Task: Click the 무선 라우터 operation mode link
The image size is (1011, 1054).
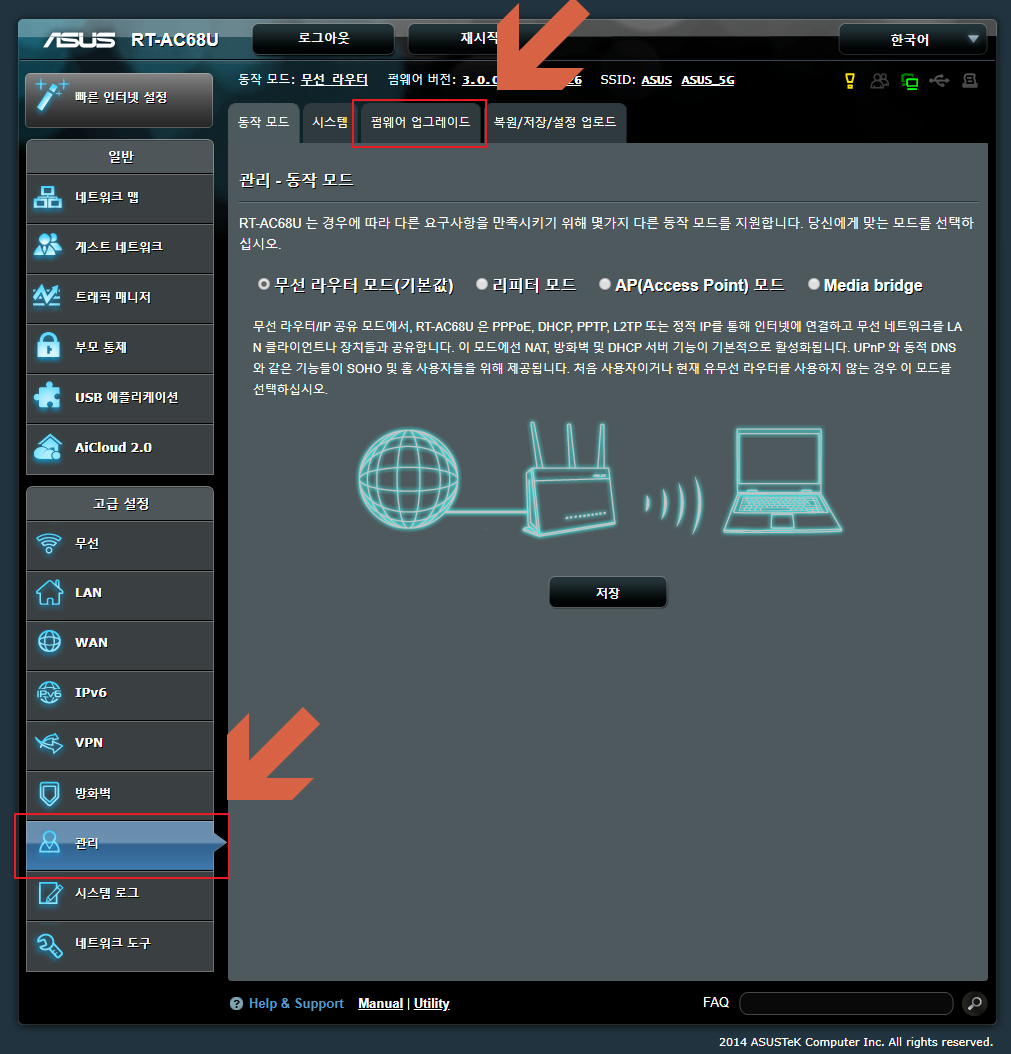Action: [x=334, y=79]
